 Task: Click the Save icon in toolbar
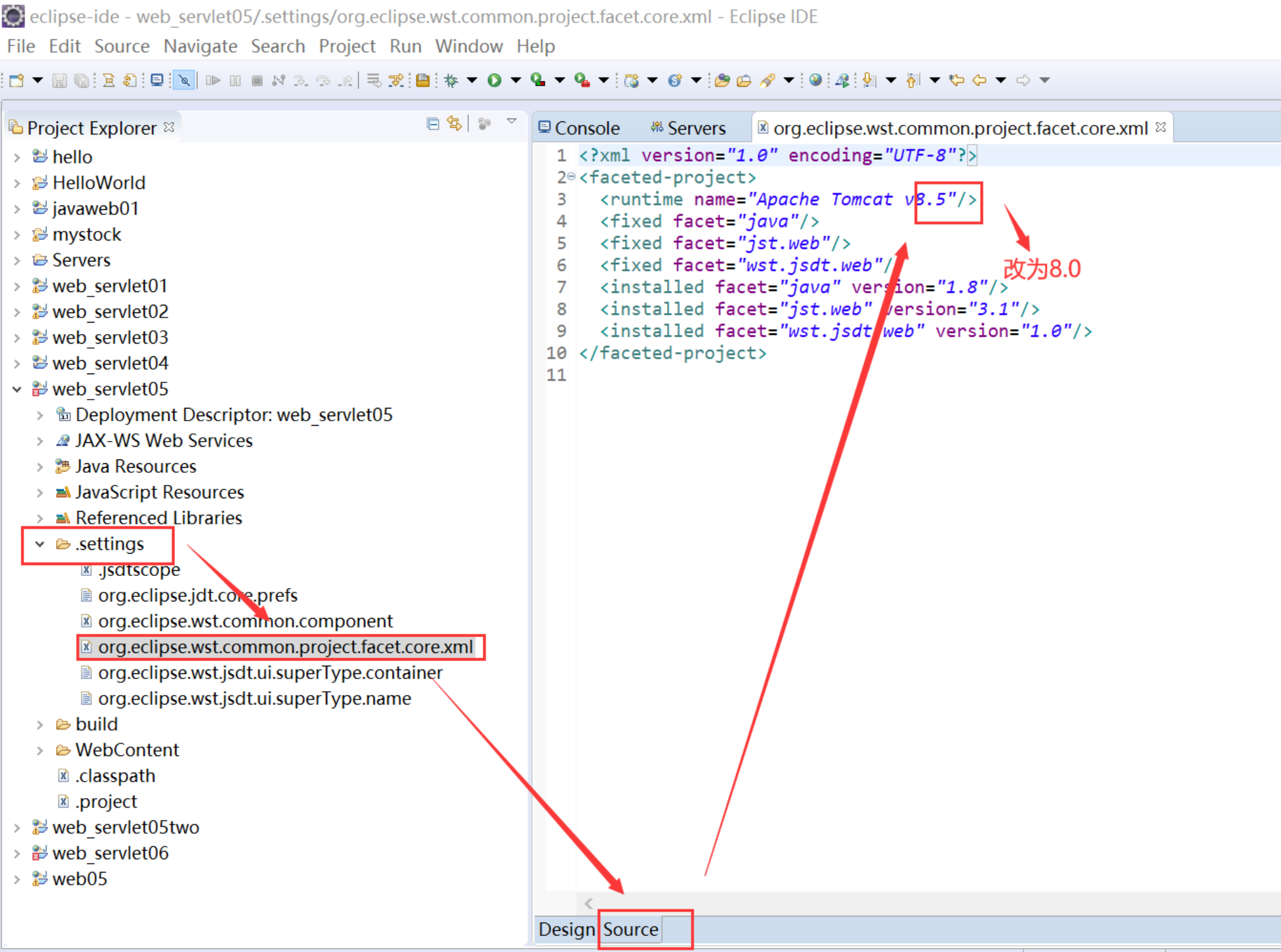(x=59, y=80)
